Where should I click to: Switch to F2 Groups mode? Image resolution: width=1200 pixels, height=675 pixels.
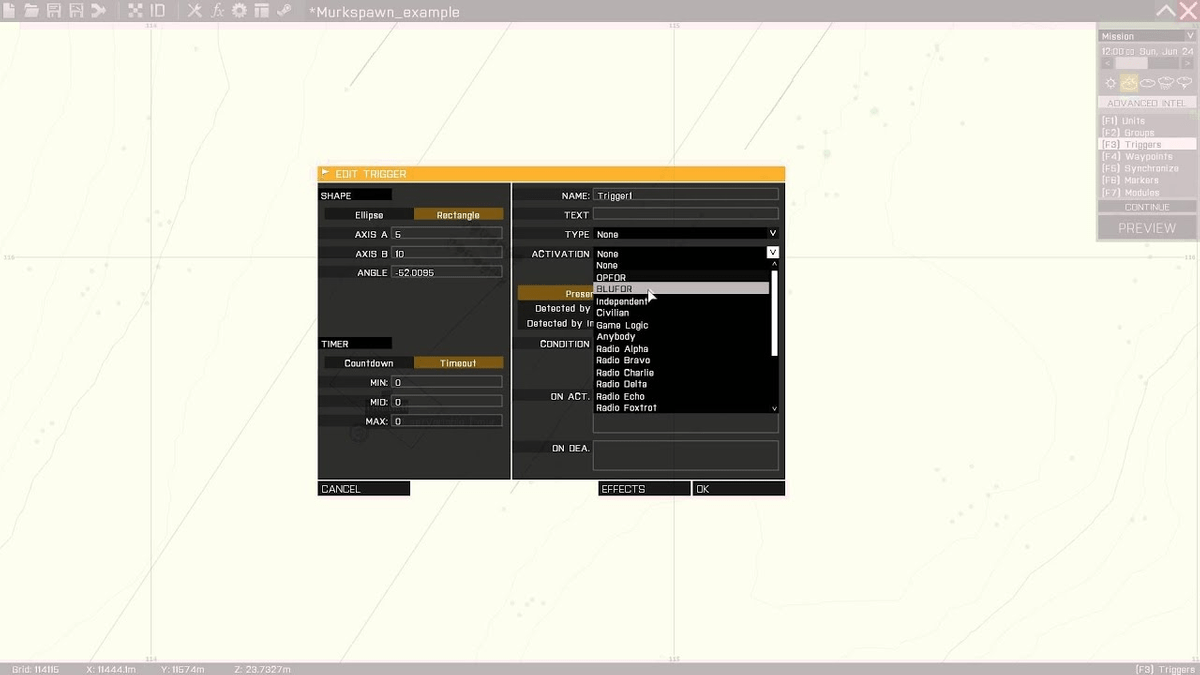pos(1147,133)
